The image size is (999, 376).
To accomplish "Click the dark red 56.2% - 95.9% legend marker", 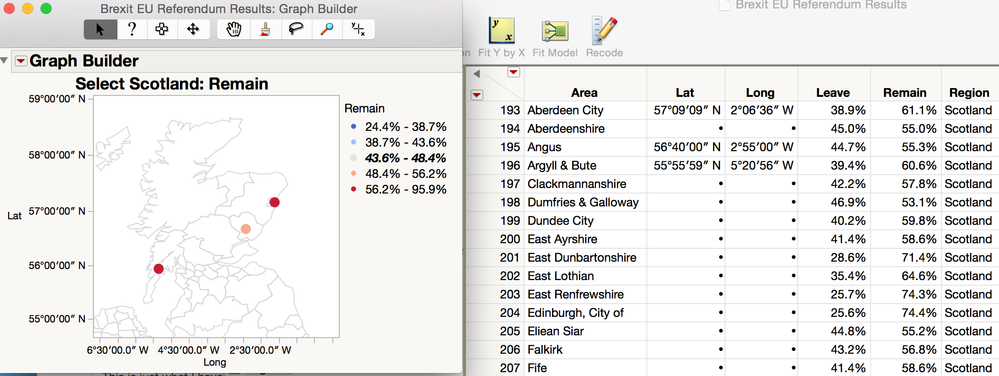I will coord(353,189).
